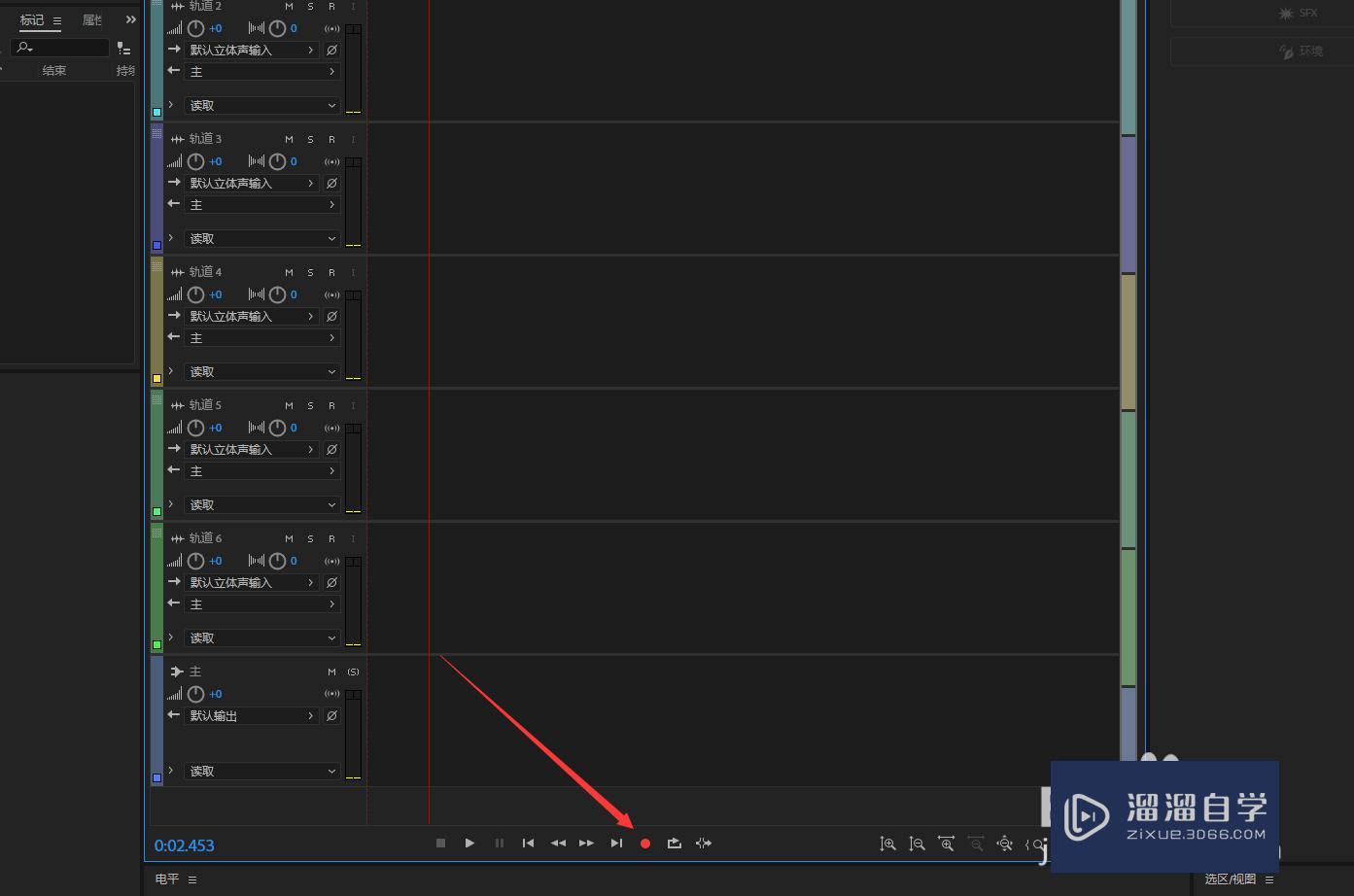The height and width of the screenshot is (896, 1354).
Task: Start recording with the red Record button
Action: [x=645, y=844]
